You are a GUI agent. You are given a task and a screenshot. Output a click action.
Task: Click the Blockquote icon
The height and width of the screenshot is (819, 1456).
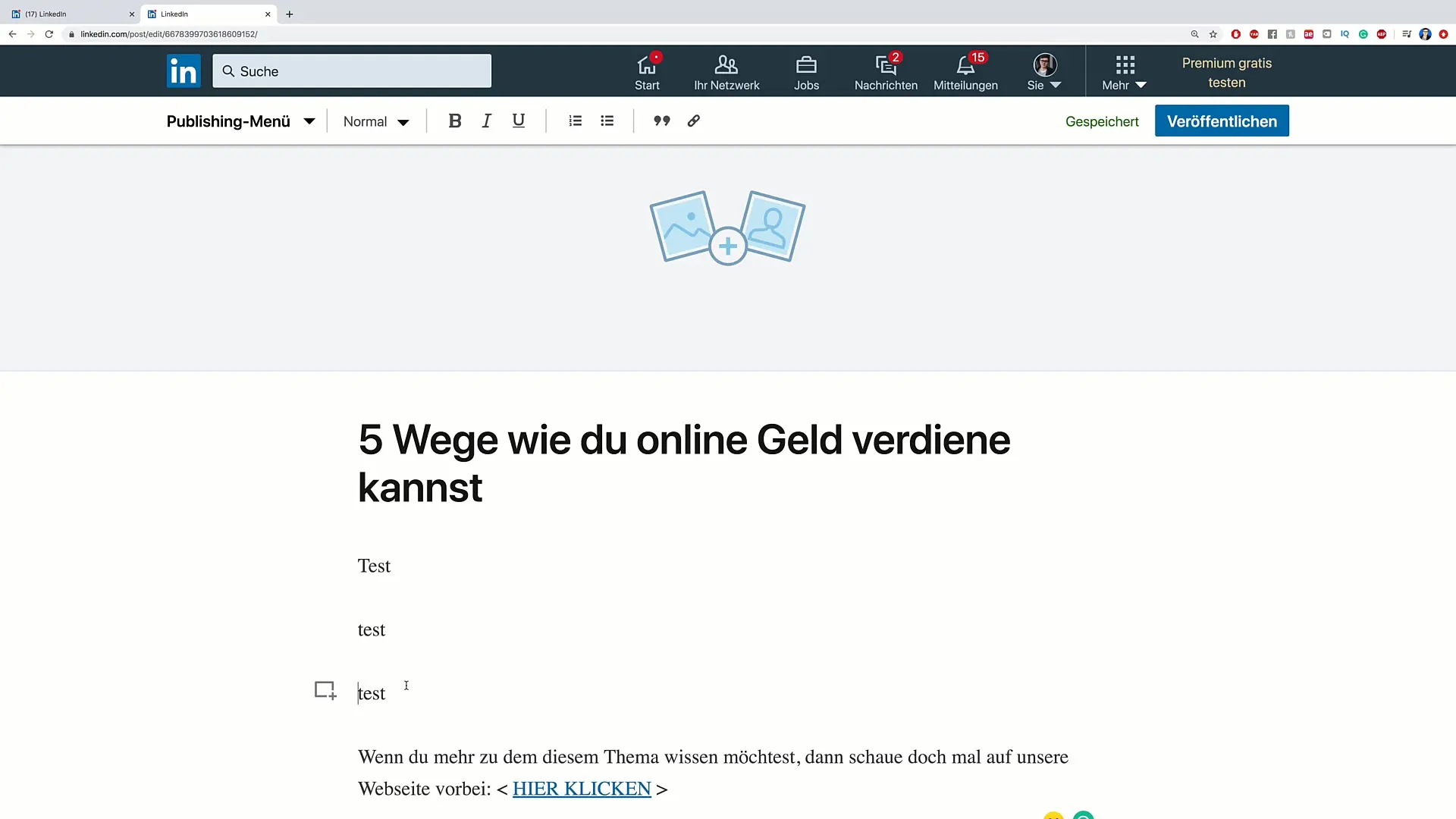(x=661, y=121)
